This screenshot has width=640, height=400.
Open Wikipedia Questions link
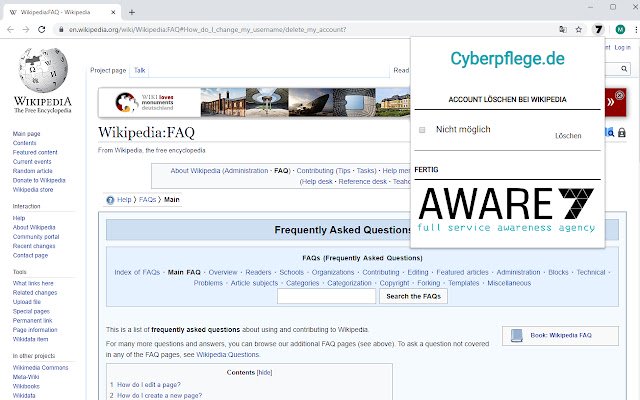pos(228,355)
